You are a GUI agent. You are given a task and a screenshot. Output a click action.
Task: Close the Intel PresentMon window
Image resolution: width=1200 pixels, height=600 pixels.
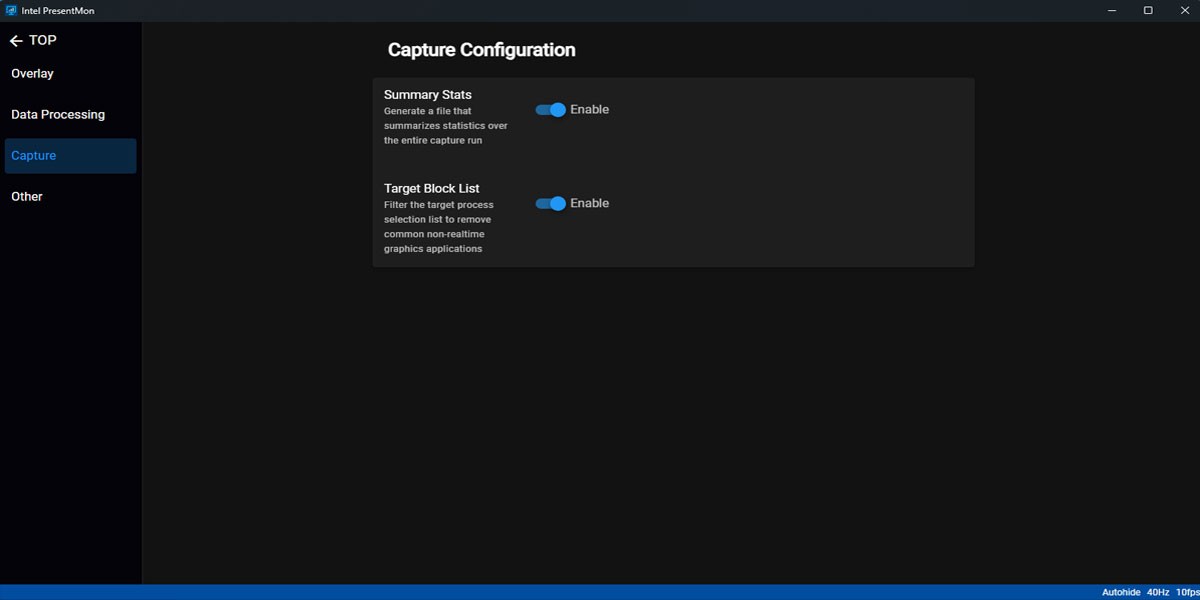tap(1183, 10)
